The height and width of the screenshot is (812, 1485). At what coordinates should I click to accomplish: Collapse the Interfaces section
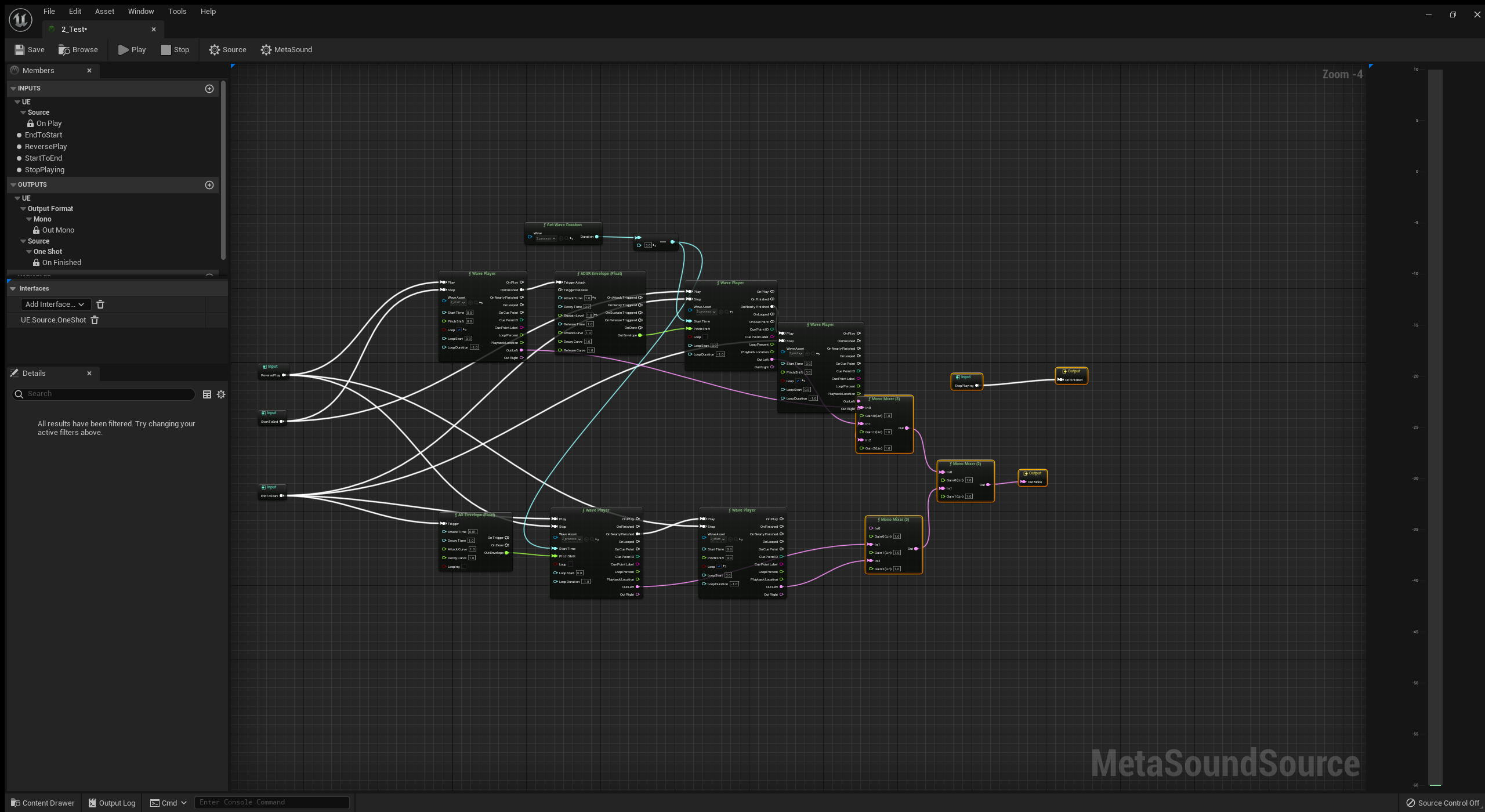click(13, 289)
